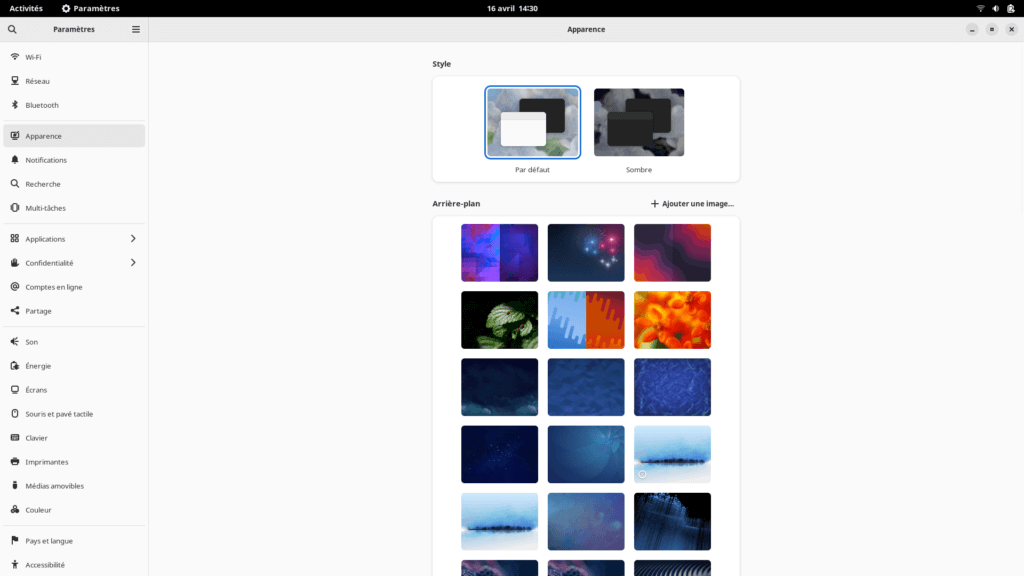Click the top bar power status icon
Screen dimensions: 1024x576
[1010, 8]
